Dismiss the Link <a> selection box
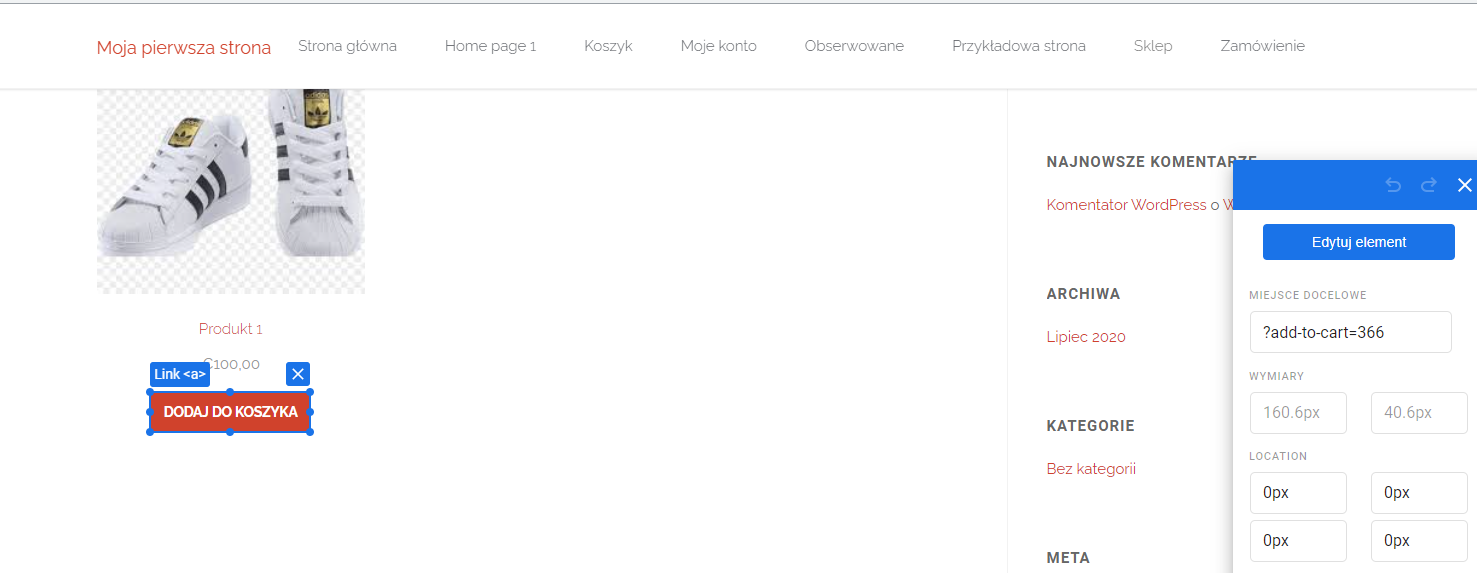 click(x=297, y=374)
